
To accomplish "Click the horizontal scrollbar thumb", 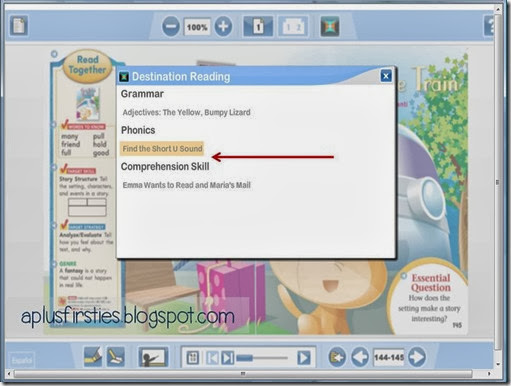I will pyautogui.click(x=243, y=374).
